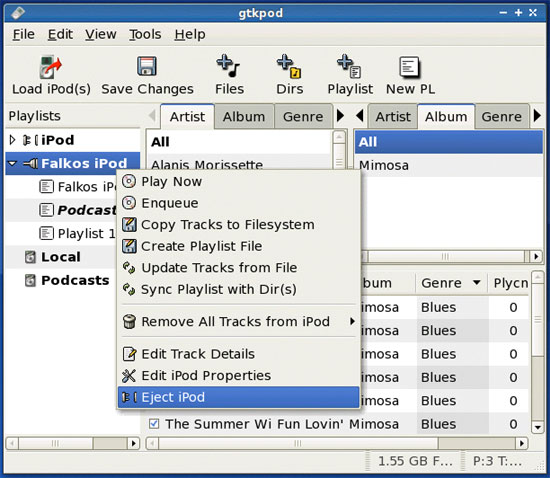The height and width of the screenshot is (478, 550).
Task: Click the Play Now disc icon
Action: [x=129, y=181]
